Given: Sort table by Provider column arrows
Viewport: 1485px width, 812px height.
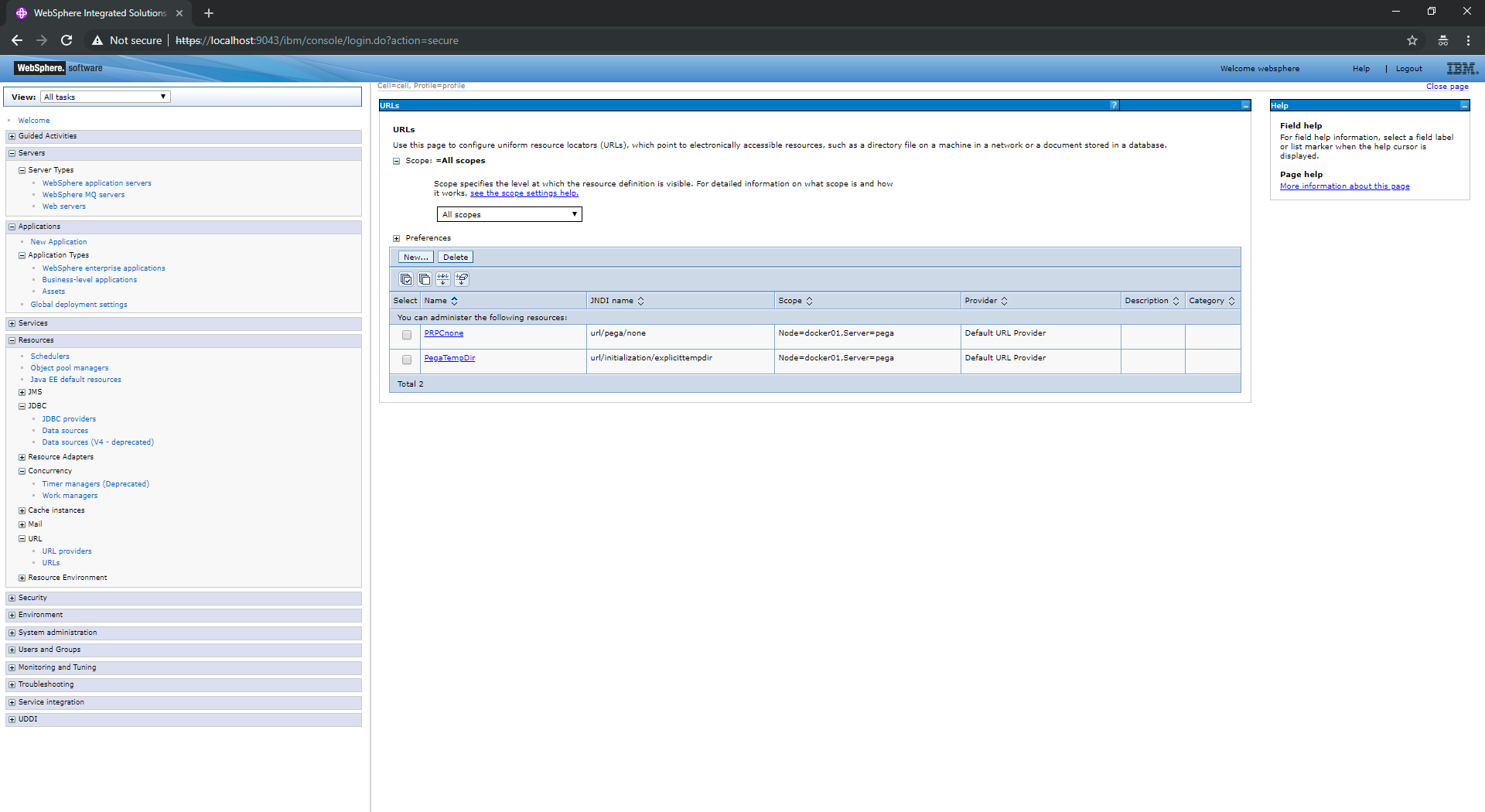Looking at the screenshot, I should (x=1005, y=301).
